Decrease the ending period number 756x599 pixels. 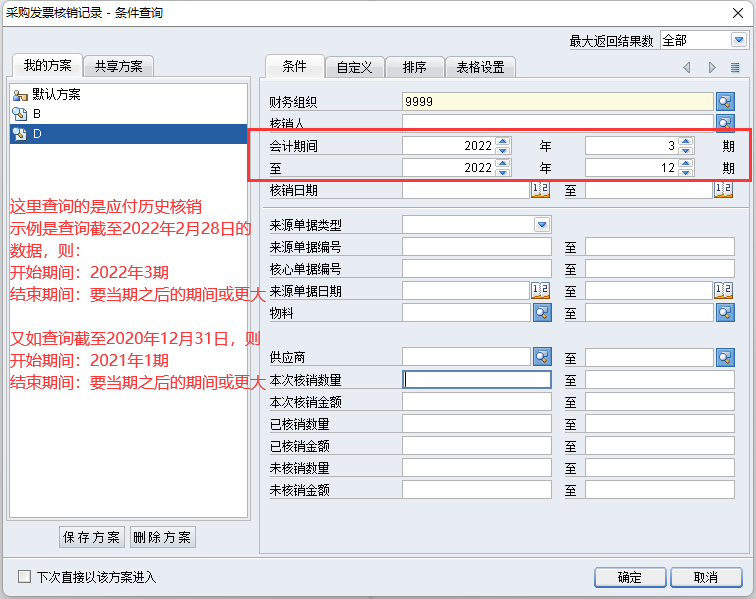(685, 172)
